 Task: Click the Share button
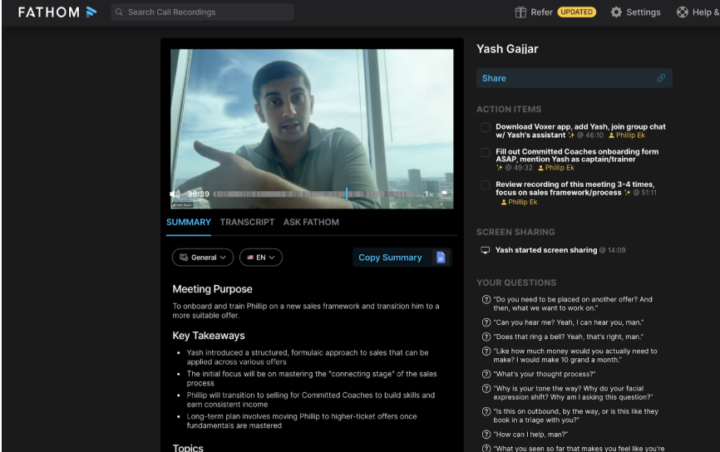click(574, 78)
